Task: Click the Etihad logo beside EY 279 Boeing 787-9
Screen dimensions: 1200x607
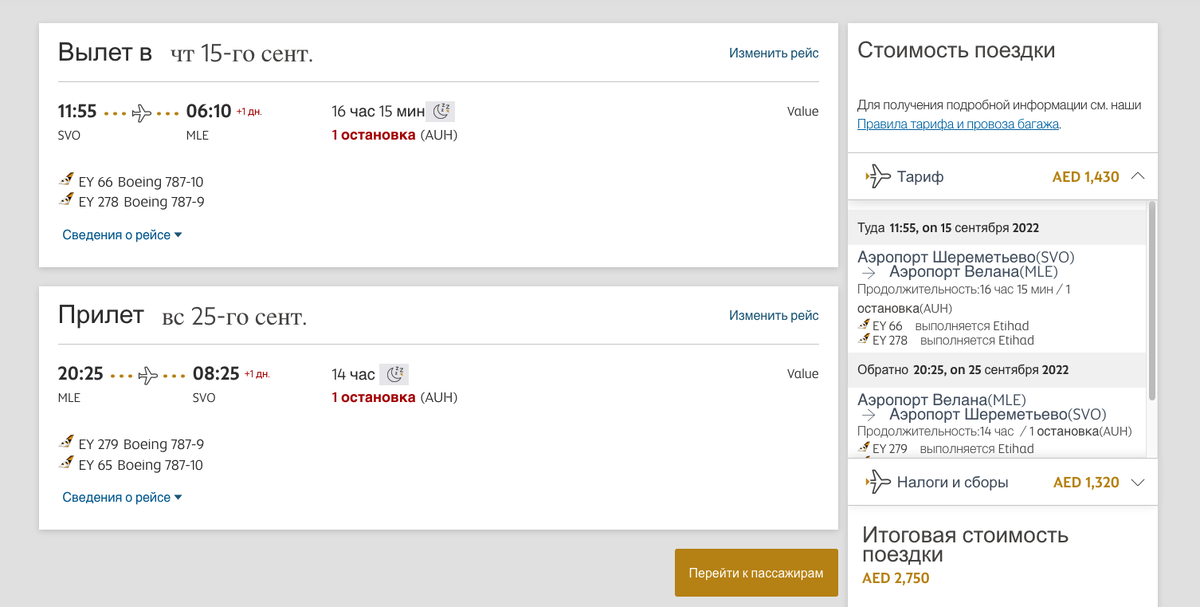Action: pos(67,443)
